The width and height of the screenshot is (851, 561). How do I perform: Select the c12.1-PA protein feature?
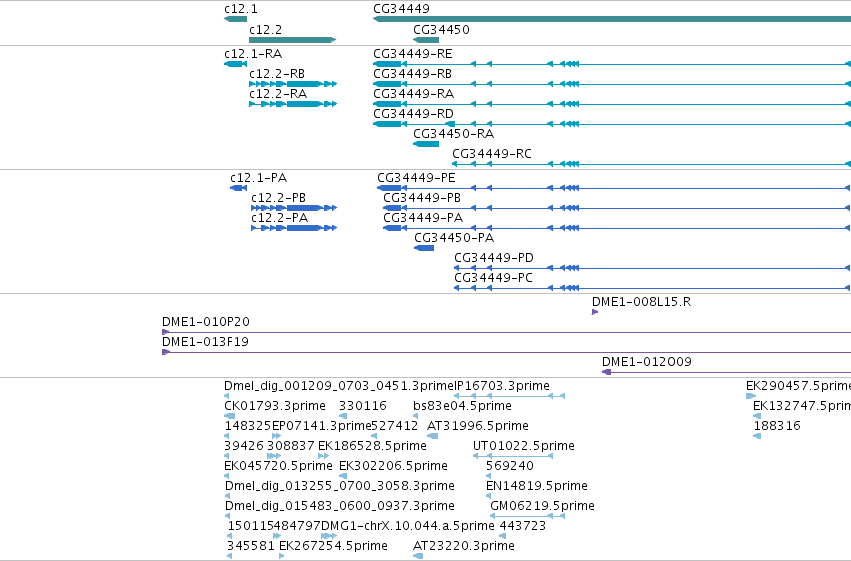tap(238, 188)
